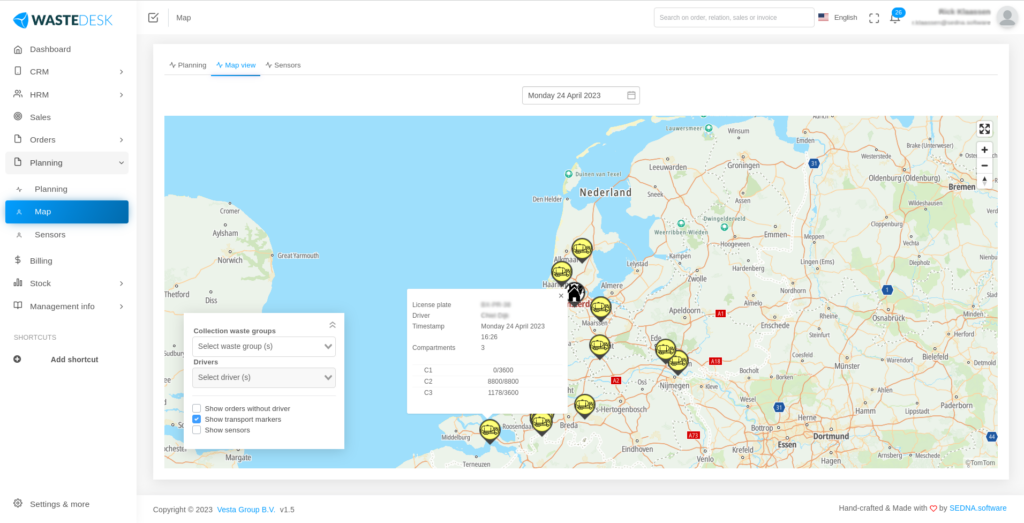Click the C2 8800/8800 compartment row
Screen dimensions: 1024x523
(x=487, y=381)
